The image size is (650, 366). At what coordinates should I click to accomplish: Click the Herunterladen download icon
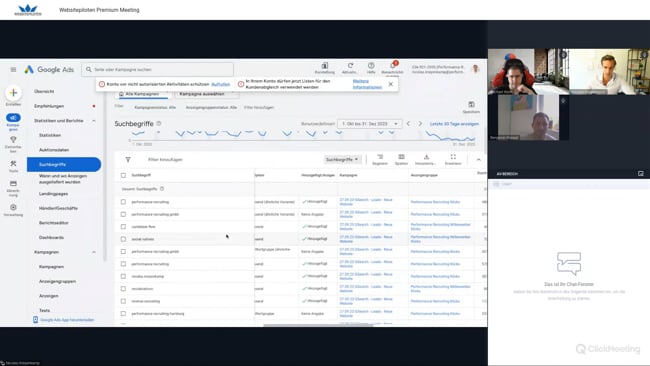click(x=426, y=157)
